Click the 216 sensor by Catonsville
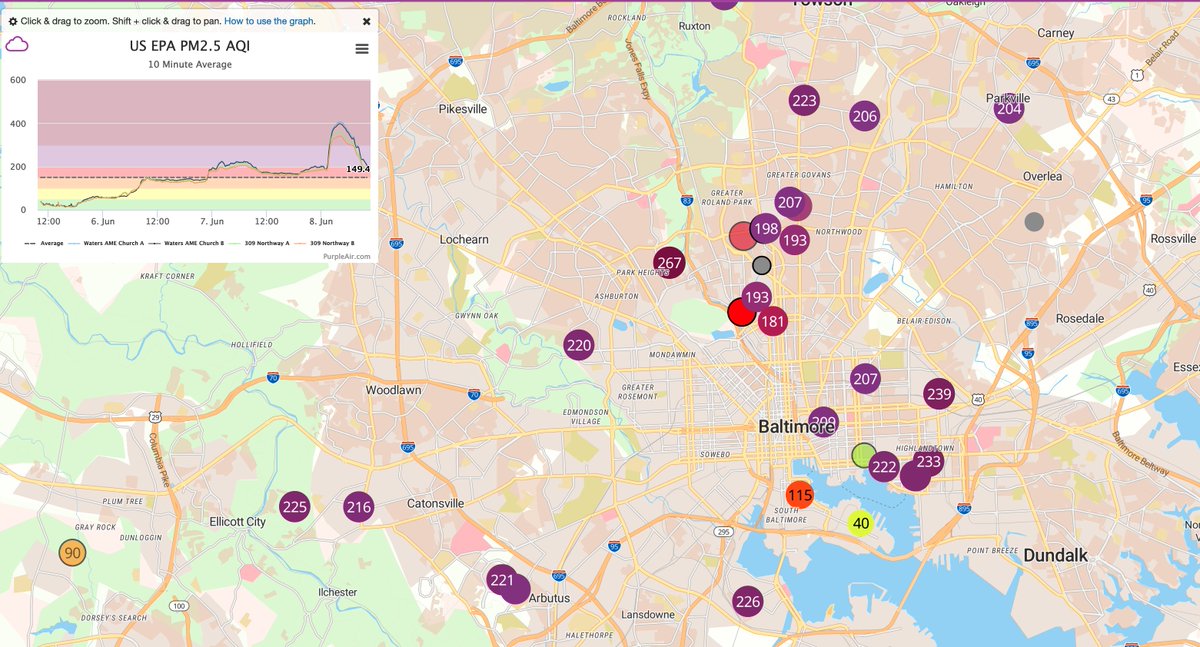The height and width of the screenshot is (647, 1200). pyautogui.click(x=358, y=507)
